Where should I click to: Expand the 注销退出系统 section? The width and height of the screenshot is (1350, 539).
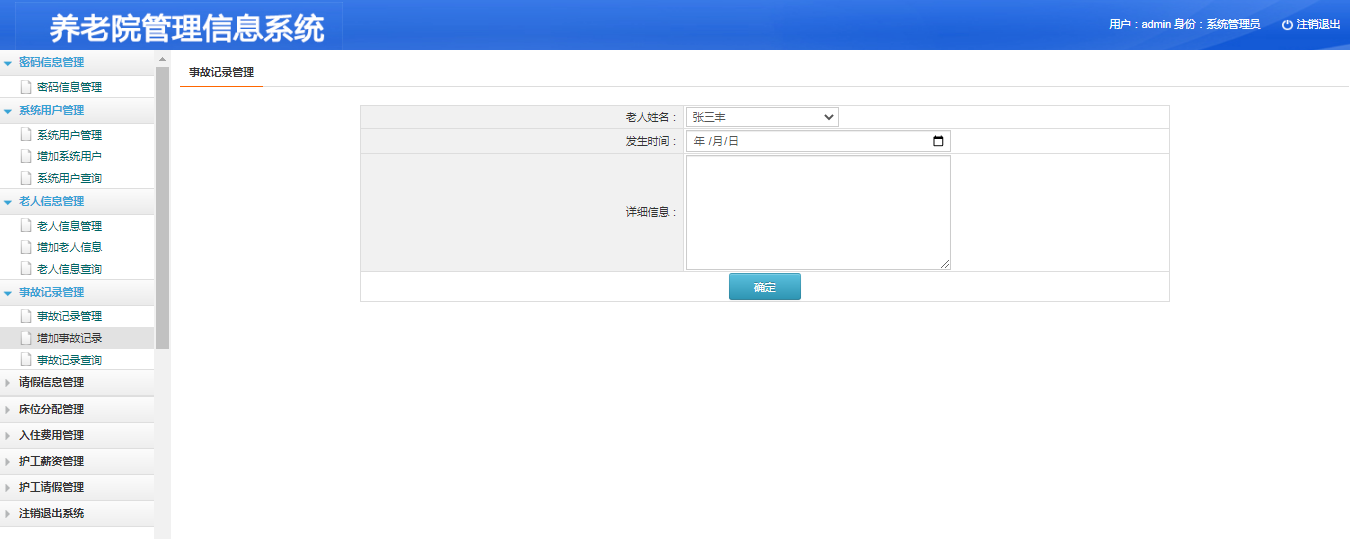77,513
